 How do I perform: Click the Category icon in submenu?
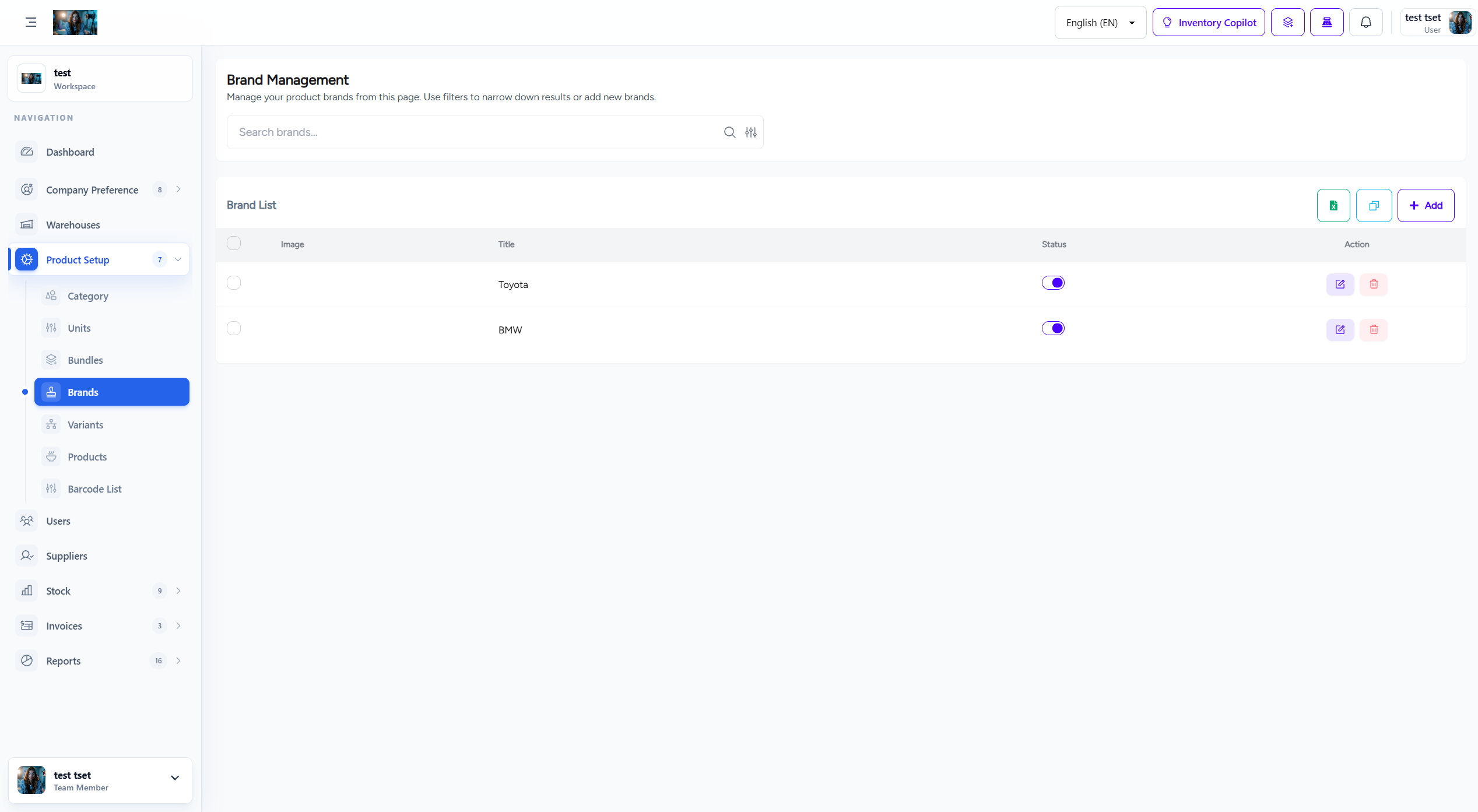click(51, 296)
